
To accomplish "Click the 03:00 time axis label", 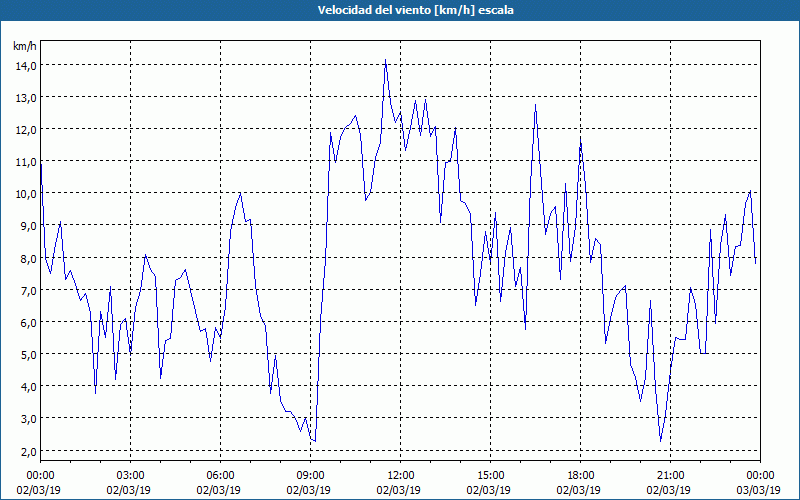I will tap(131, 476).
